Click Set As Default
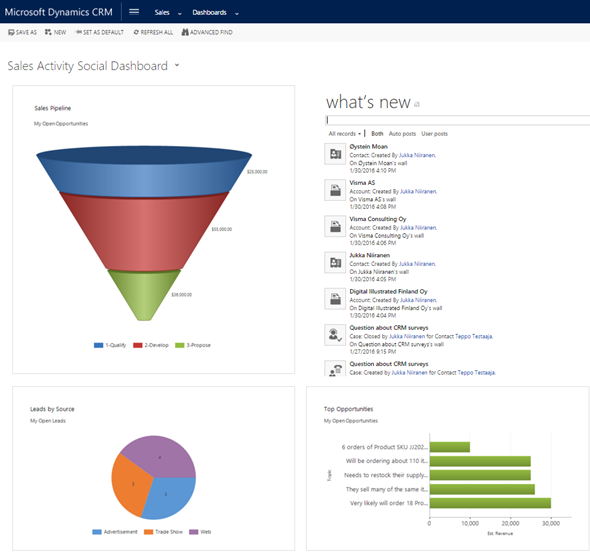 [x=99, y=32]
